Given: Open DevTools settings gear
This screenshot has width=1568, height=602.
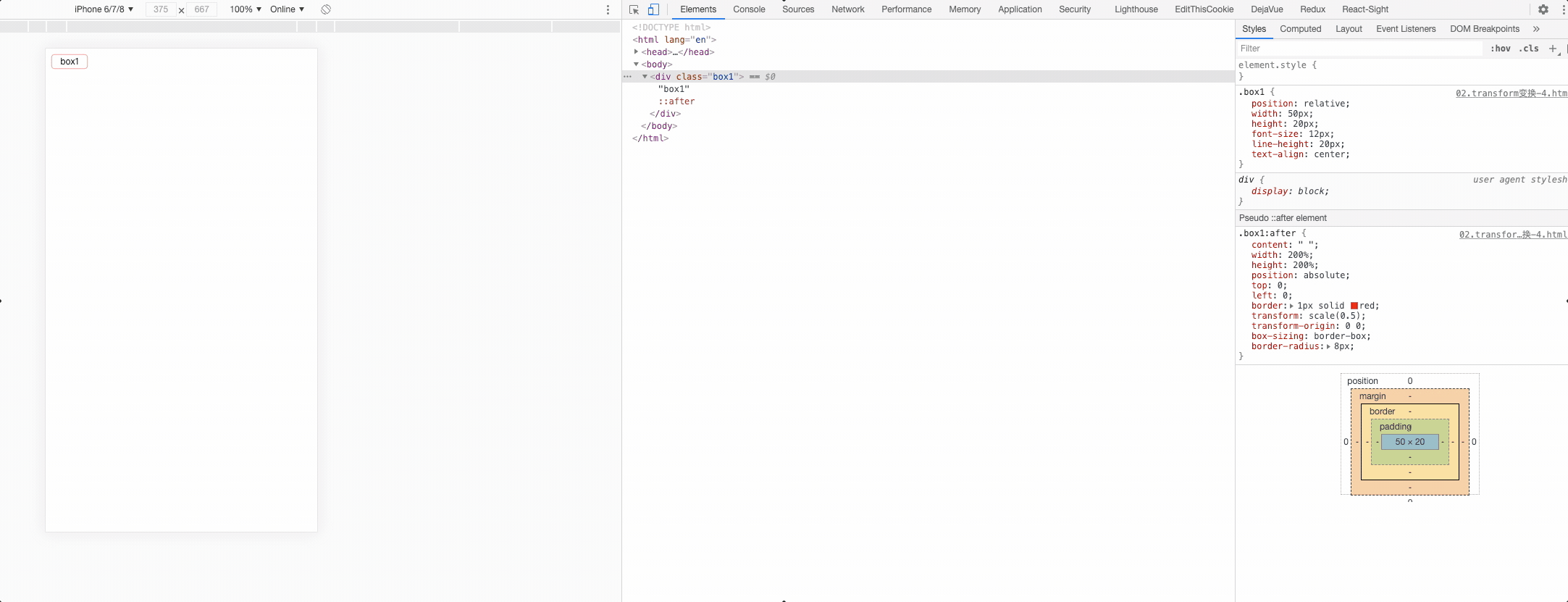Looking at the screenshot, I should pos(1543,9).
